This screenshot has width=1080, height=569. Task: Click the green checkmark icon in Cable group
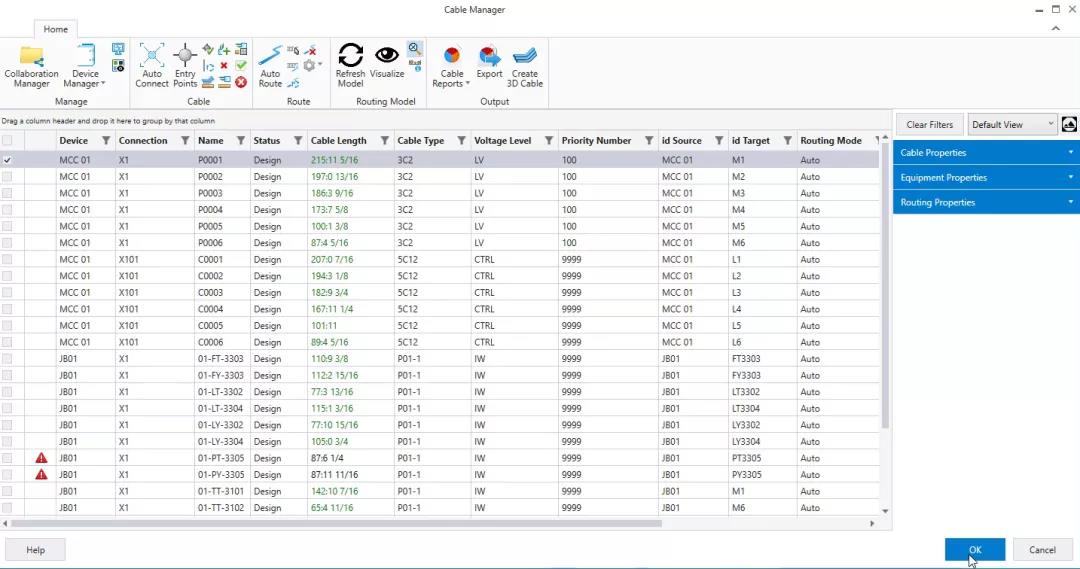point(240,65)
